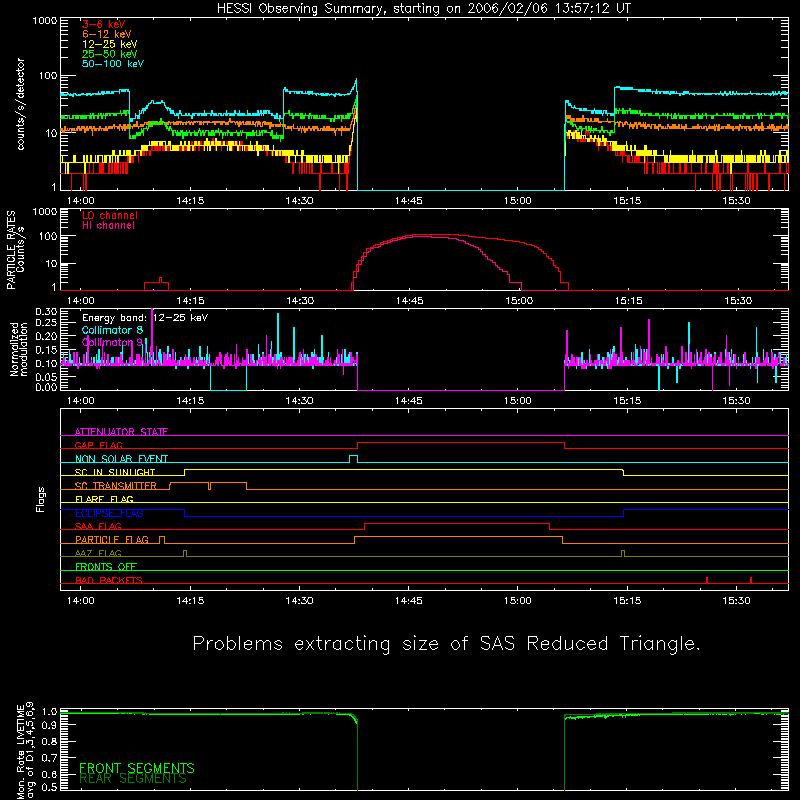
Task: Select the ECLIPSE FLAG label
Action: 109,513
